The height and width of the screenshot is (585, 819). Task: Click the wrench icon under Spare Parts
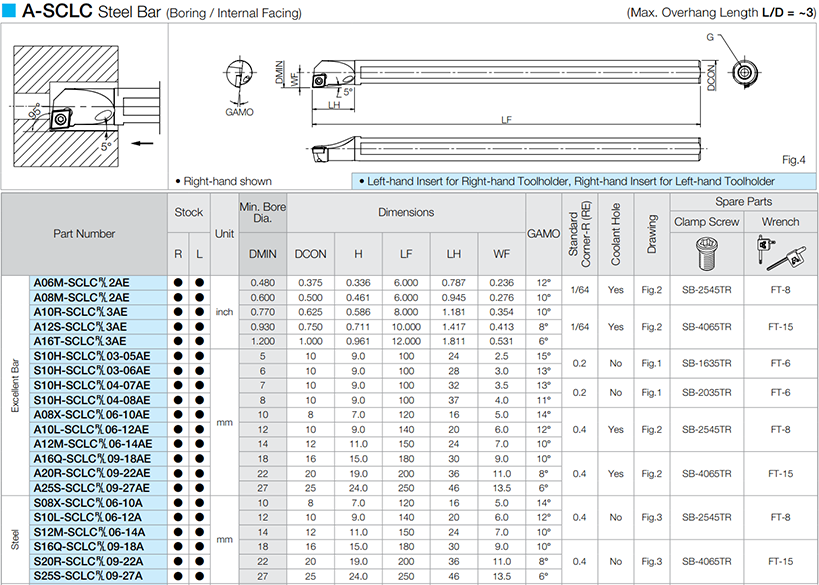click(780, 253)
